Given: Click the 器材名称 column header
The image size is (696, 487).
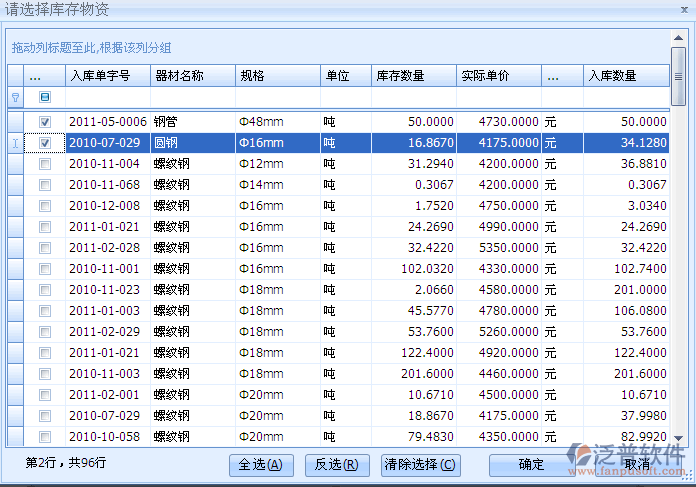Looking at the screenshot, I should [192, 76].
